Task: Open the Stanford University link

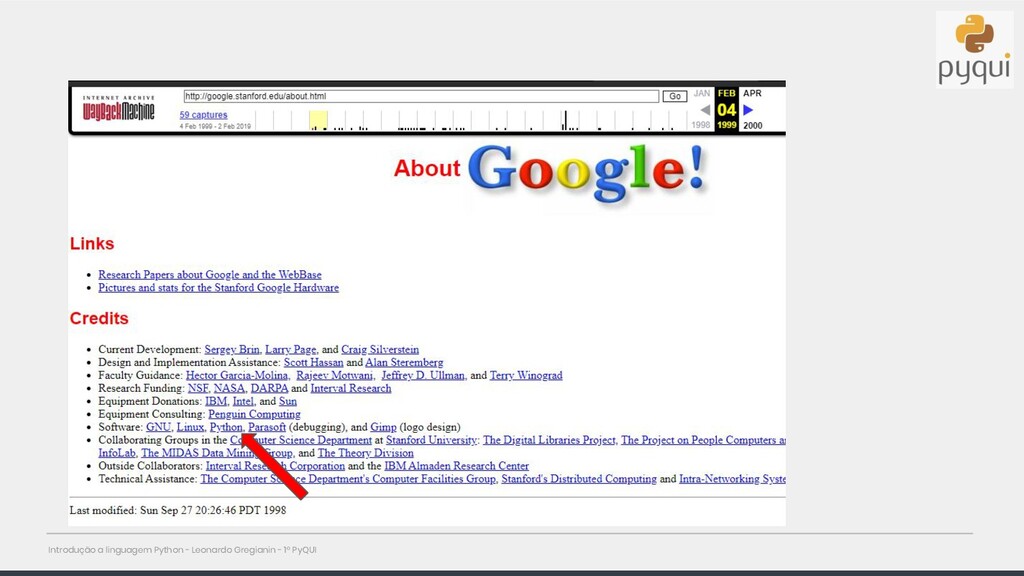Action: pos(431,440)
